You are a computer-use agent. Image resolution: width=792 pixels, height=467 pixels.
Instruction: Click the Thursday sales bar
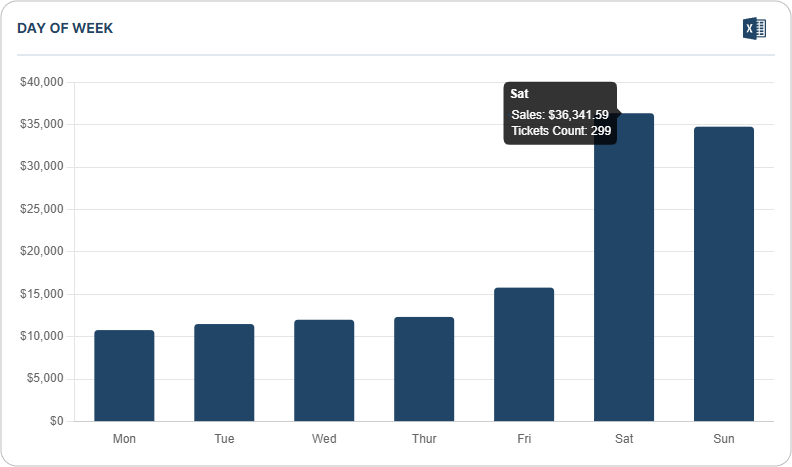[x=424, y=369]
